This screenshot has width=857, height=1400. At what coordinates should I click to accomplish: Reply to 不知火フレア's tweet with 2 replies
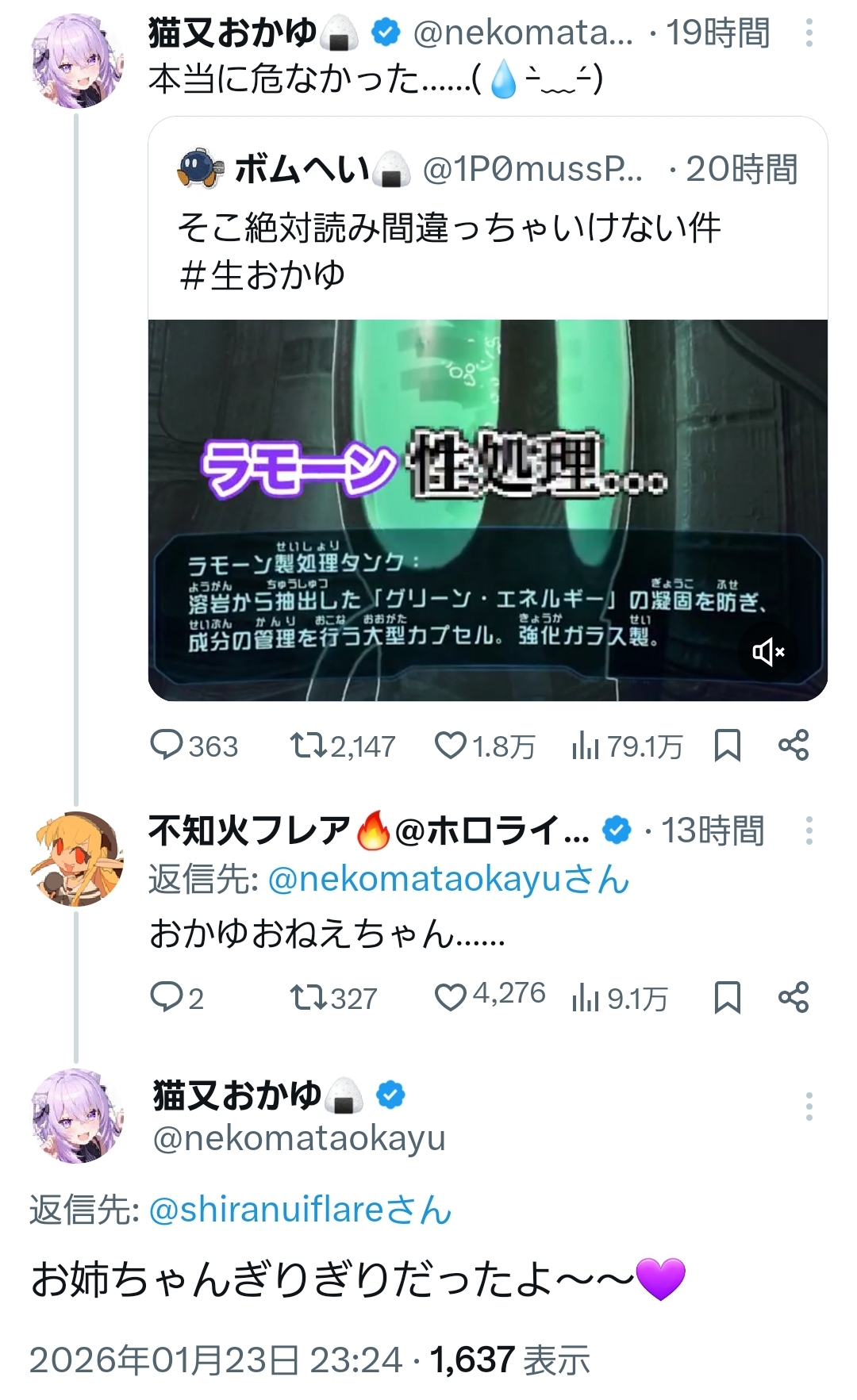click(x=167, y=997)
